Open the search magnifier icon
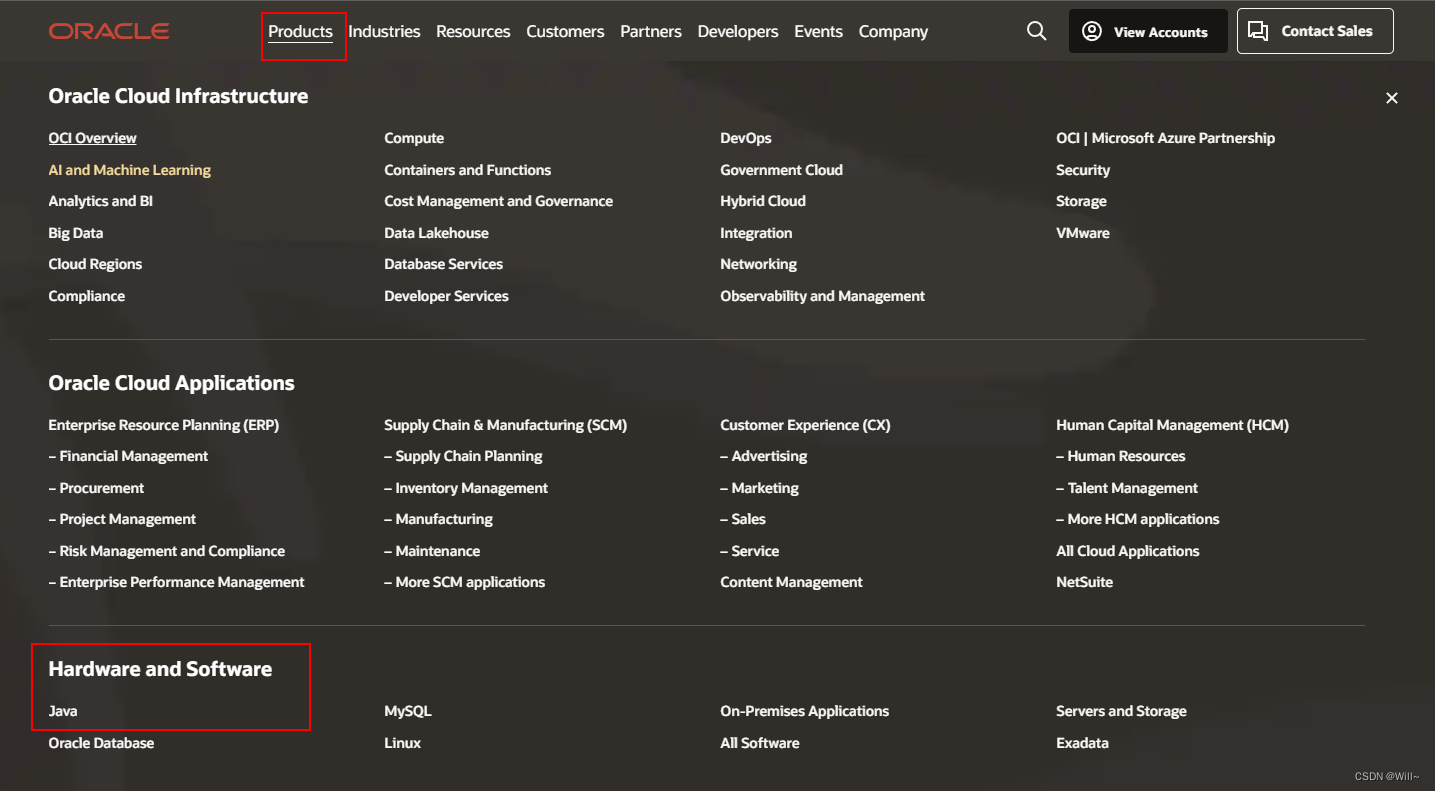Screen dimensions: 1435x791 [x=1037, y=32]
